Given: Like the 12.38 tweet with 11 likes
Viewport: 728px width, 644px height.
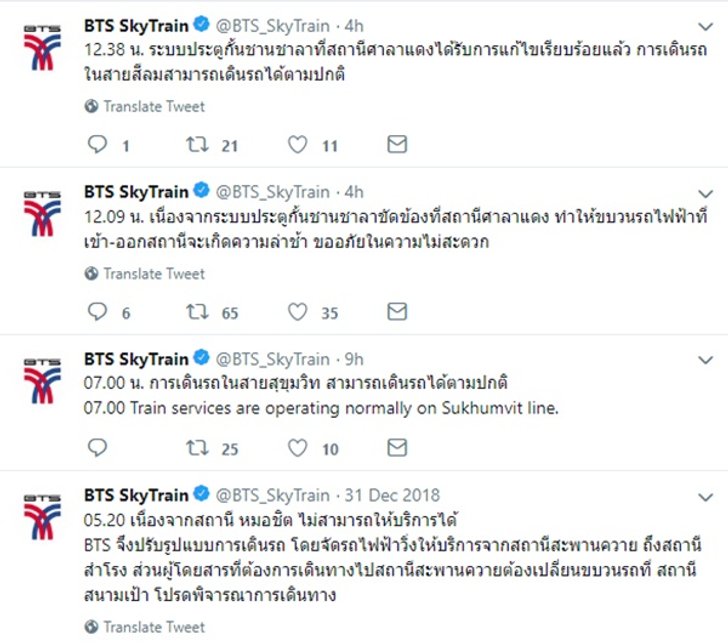Looking at the screenshot, I should click(297, 145).
